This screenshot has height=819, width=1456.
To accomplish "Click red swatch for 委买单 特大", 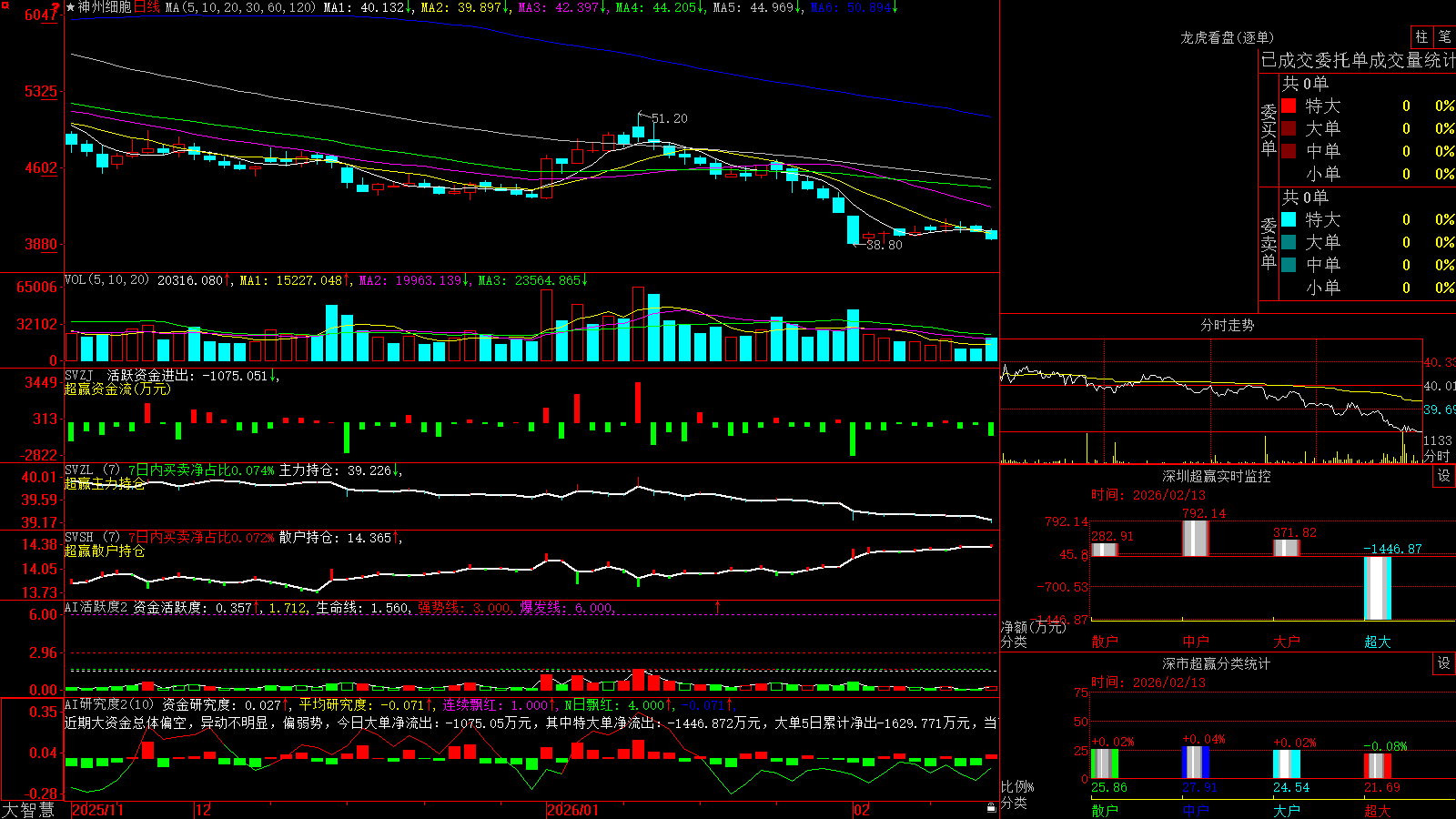I will click(x=1289, y=106).
